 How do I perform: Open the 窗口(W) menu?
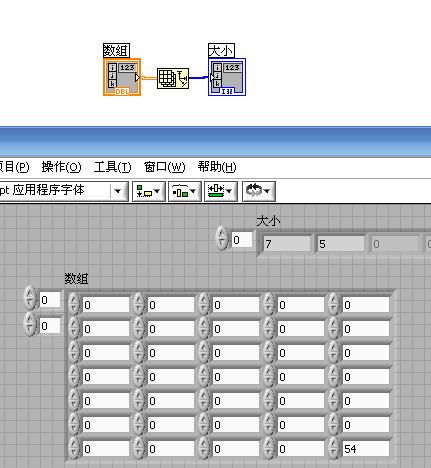(x=164, y=167)
